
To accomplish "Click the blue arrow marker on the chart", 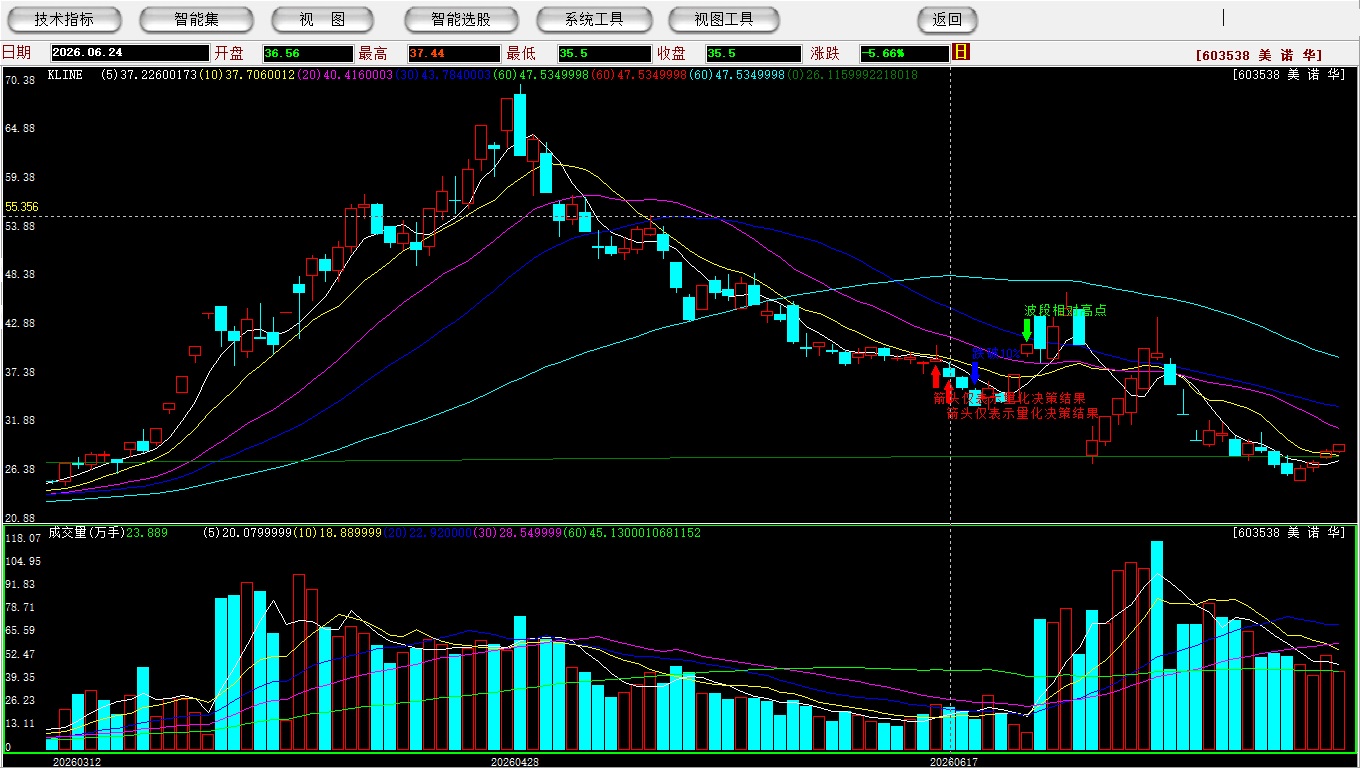I will tap(974, 372).
